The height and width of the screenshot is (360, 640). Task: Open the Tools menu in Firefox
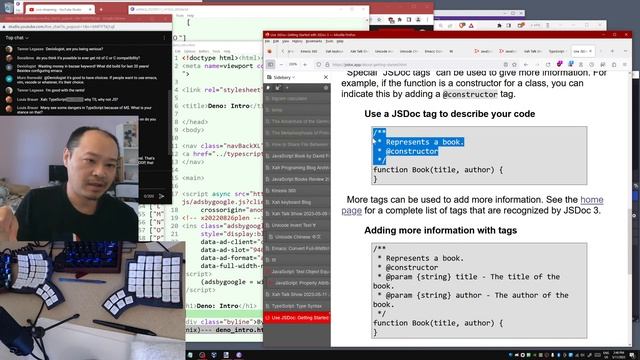click(329, 41)
